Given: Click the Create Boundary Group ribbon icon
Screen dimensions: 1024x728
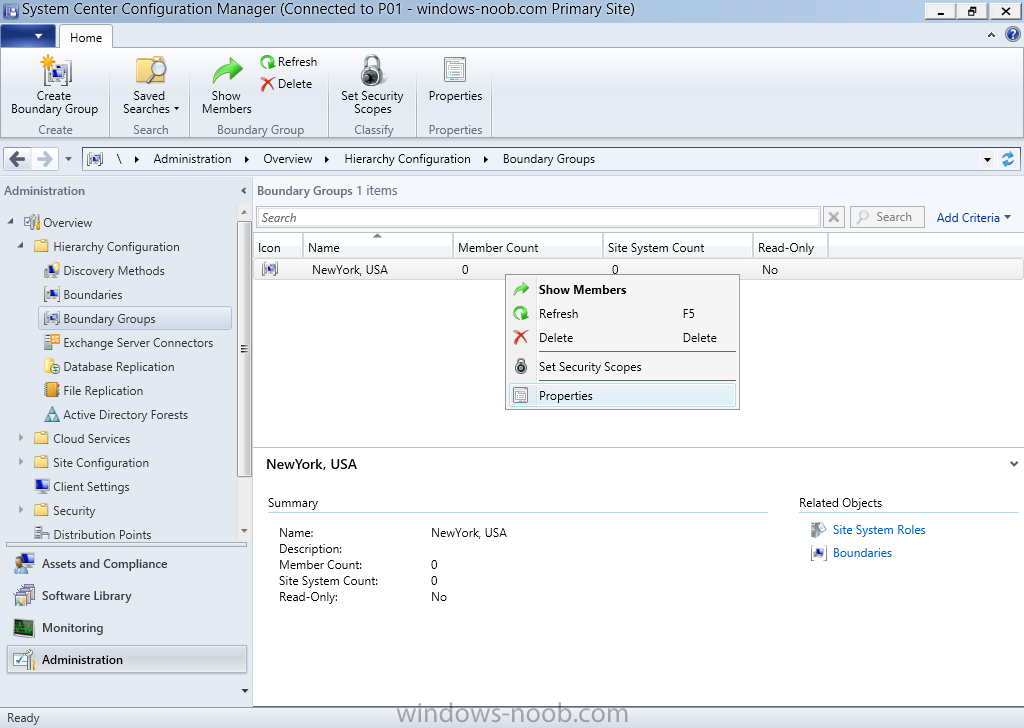Looking at the screenshot, I should click(x=55, y=71).
